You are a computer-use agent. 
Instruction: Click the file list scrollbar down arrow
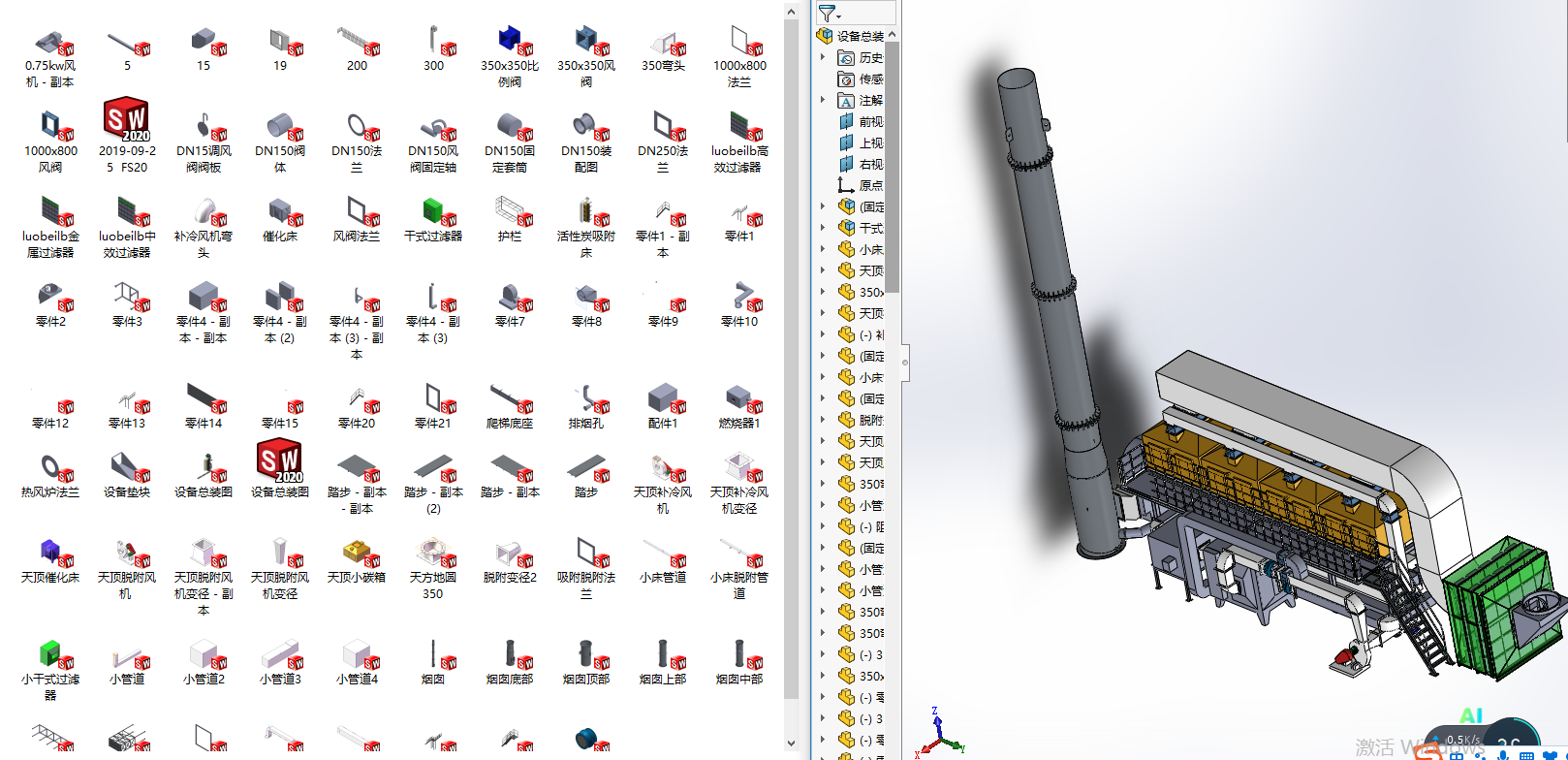pos(791,744)
